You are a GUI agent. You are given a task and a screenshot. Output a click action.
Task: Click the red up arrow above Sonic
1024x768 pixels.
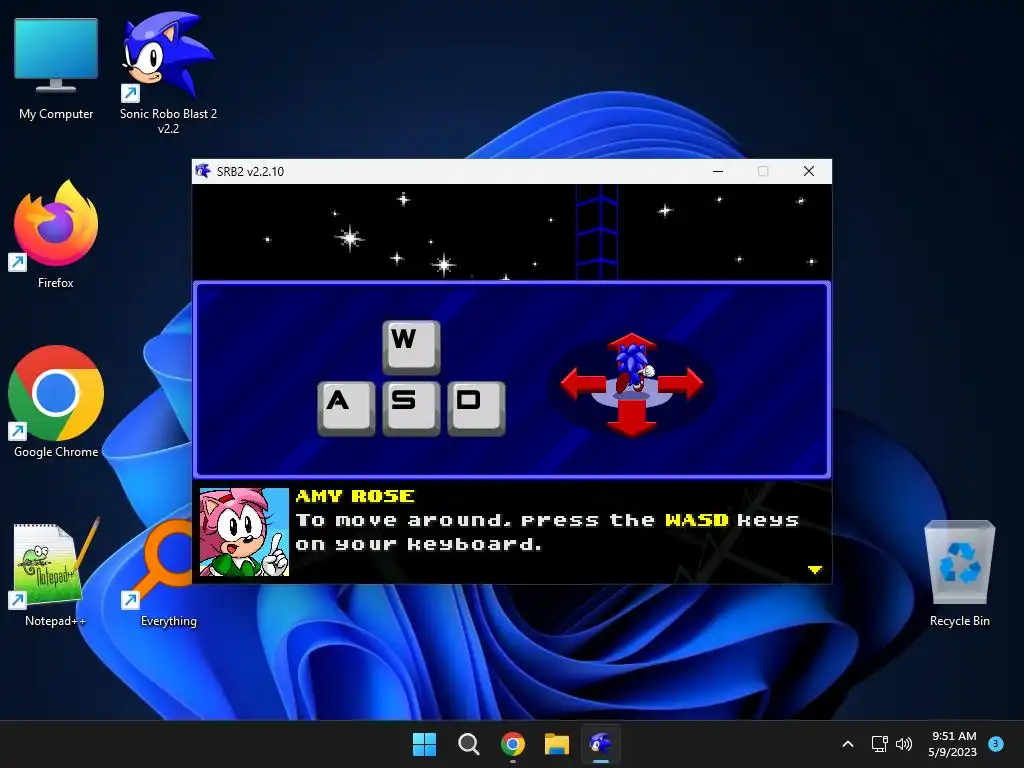tap(632, 342)
